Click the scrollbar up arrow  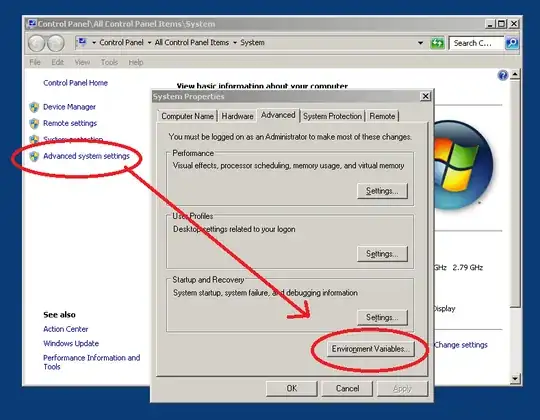[515, 74]
